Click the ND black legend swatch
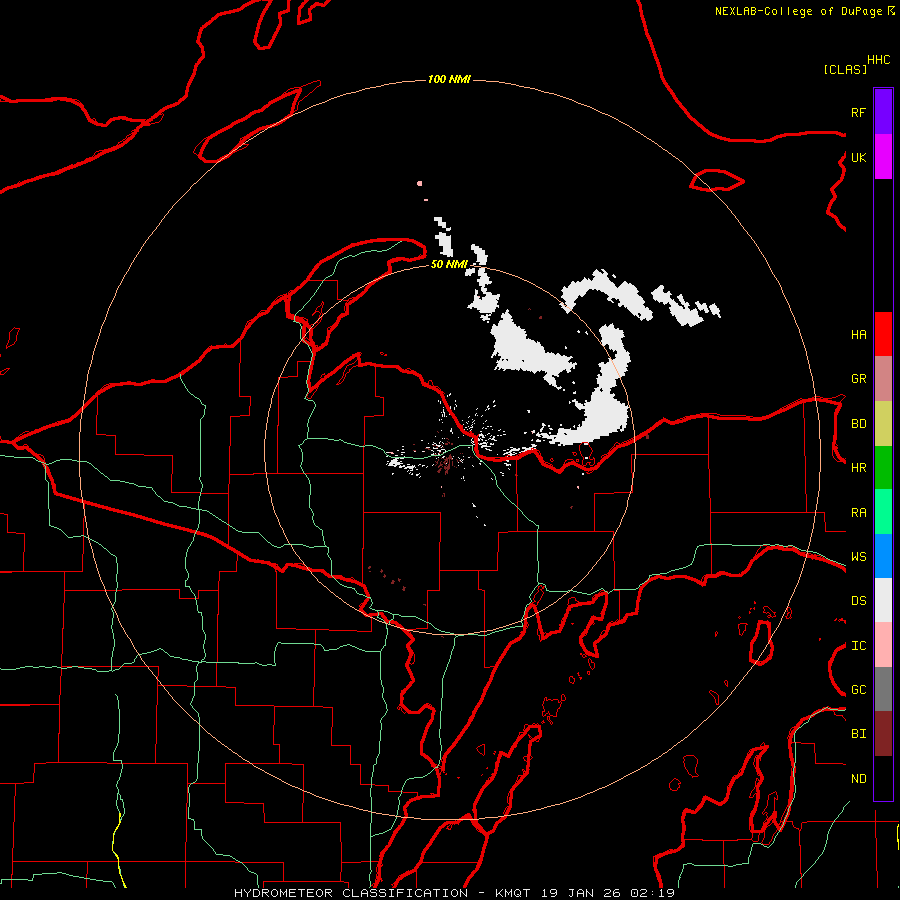This screenshot has height=900, width=900. click(883, 778)
